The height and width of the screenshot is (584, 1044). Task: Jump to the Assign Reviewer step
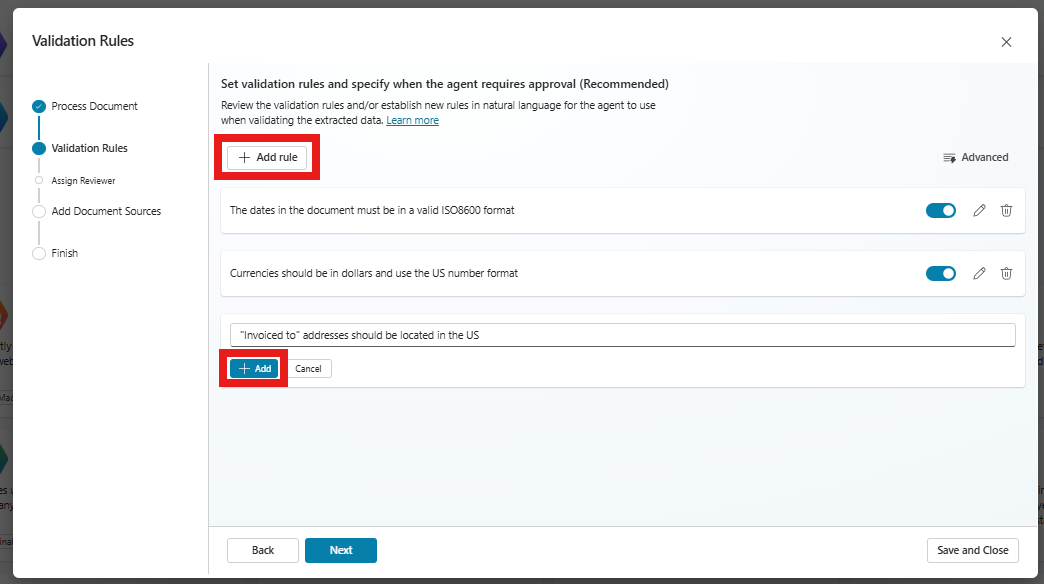point(83,181)
